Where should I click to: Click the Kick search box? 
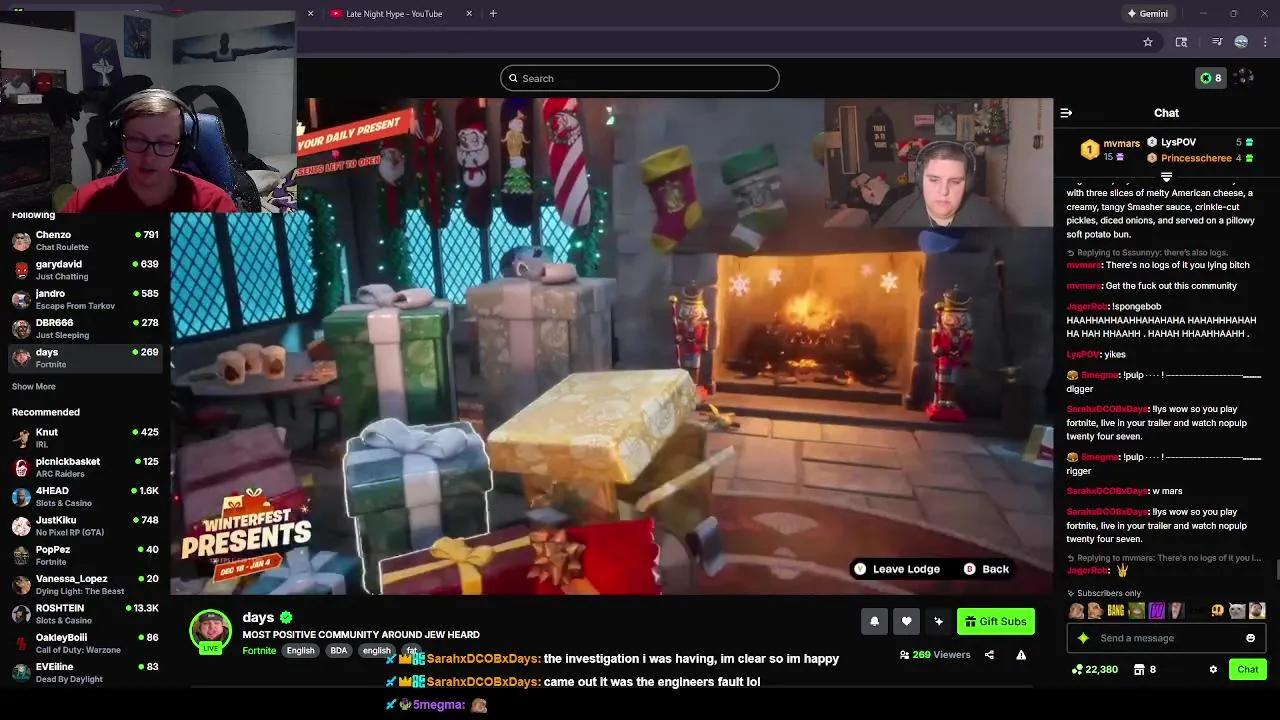(640, 78)
